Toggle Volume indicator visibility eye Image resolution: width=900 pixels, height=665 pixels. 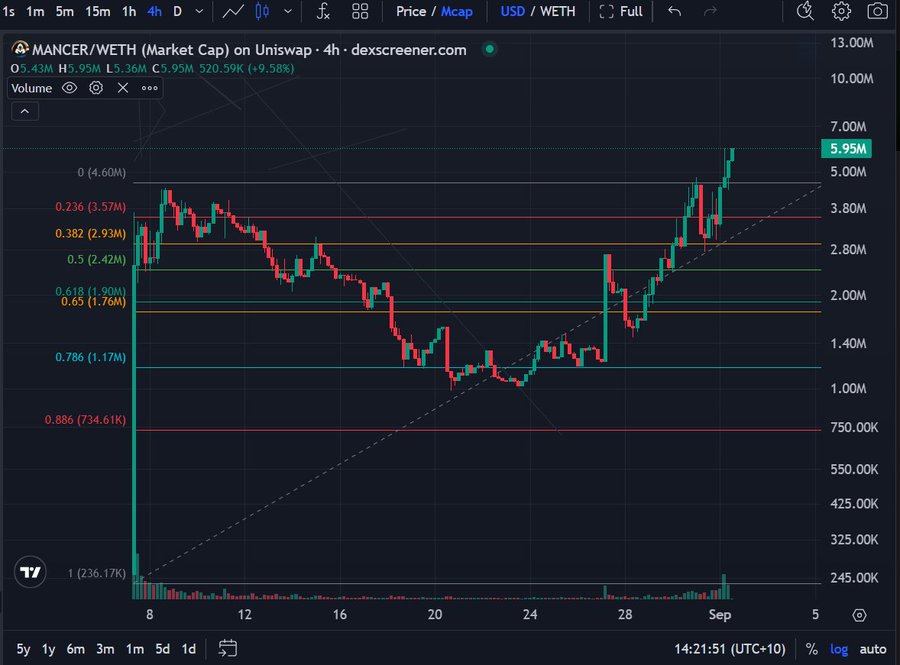pos(69,88)
